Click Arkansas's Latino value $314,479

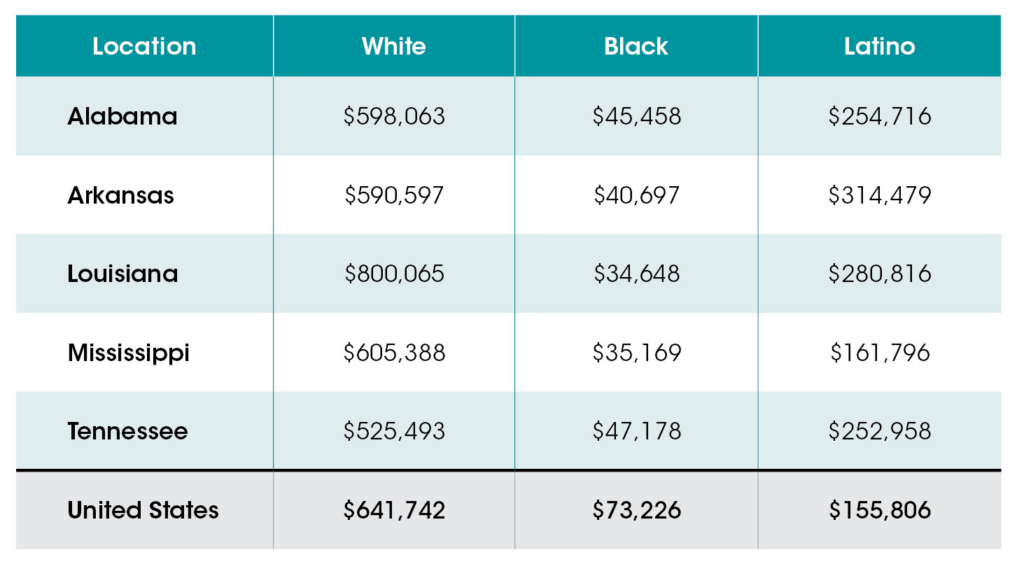pos(879,195)
